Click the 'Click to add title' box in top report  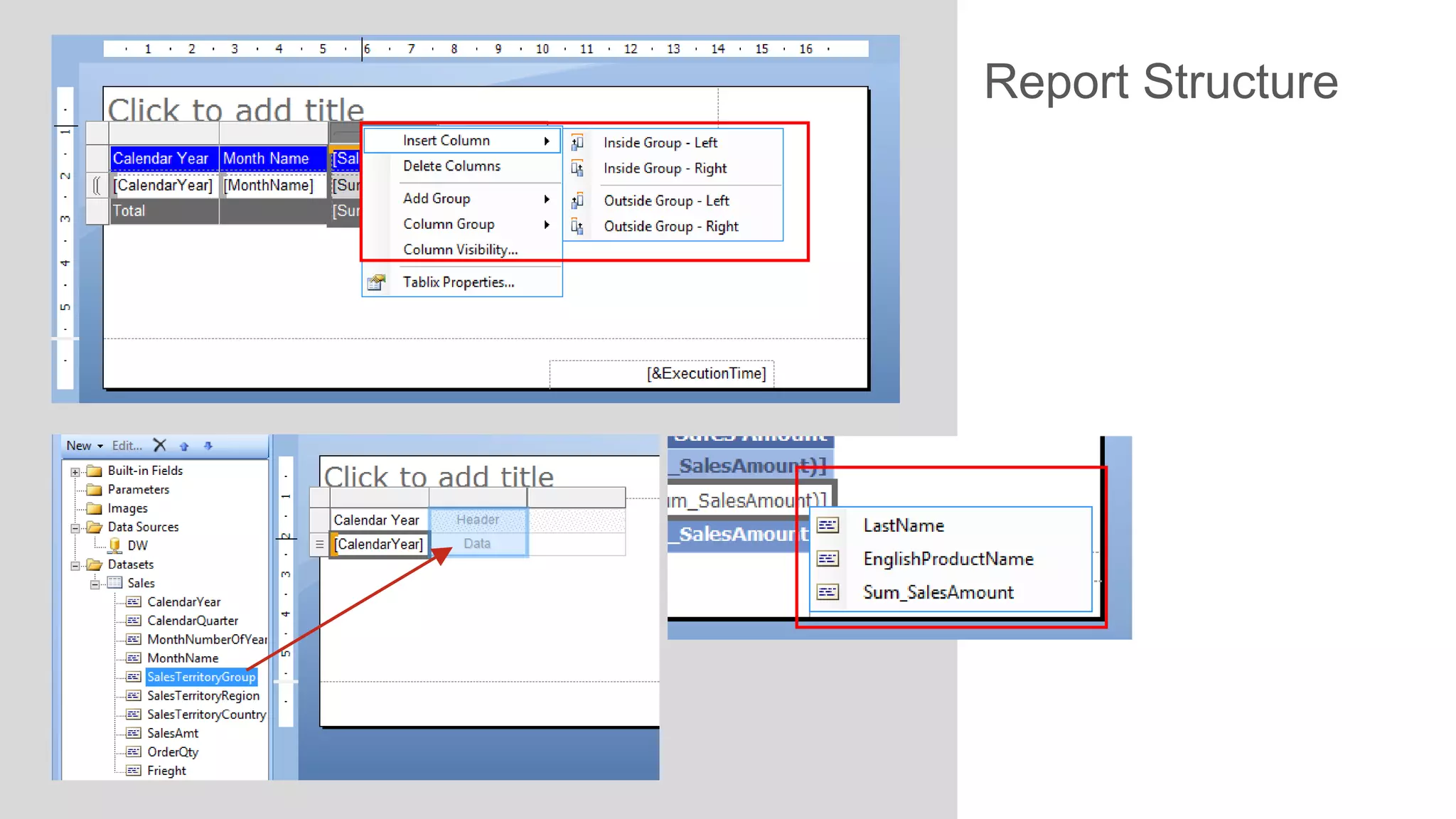click(236, 109)
